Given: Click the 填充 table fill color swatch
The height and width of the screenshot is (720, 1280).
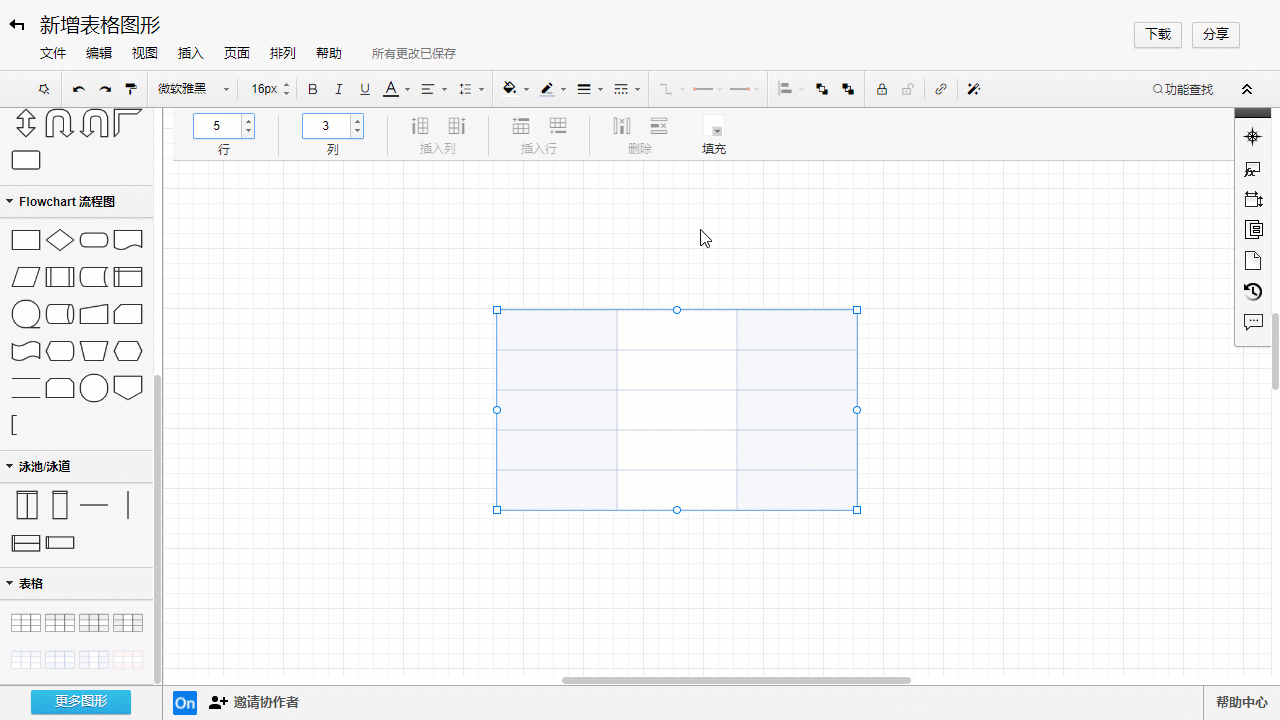Looking at the screenshot, I should 714,127.
